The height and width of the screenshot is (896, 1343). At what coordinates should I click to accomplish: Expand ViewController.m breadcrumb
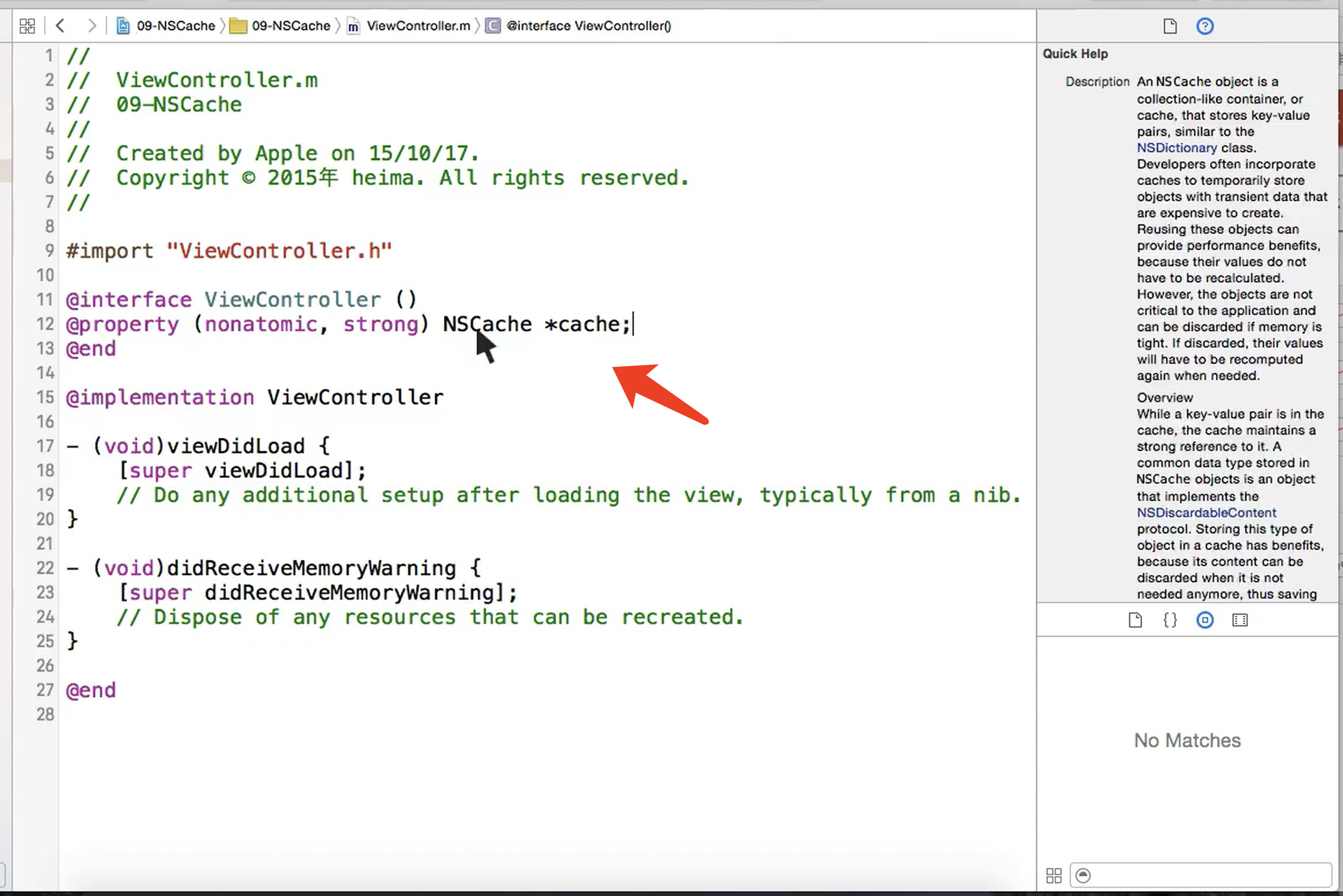click(x=417, y=26)
